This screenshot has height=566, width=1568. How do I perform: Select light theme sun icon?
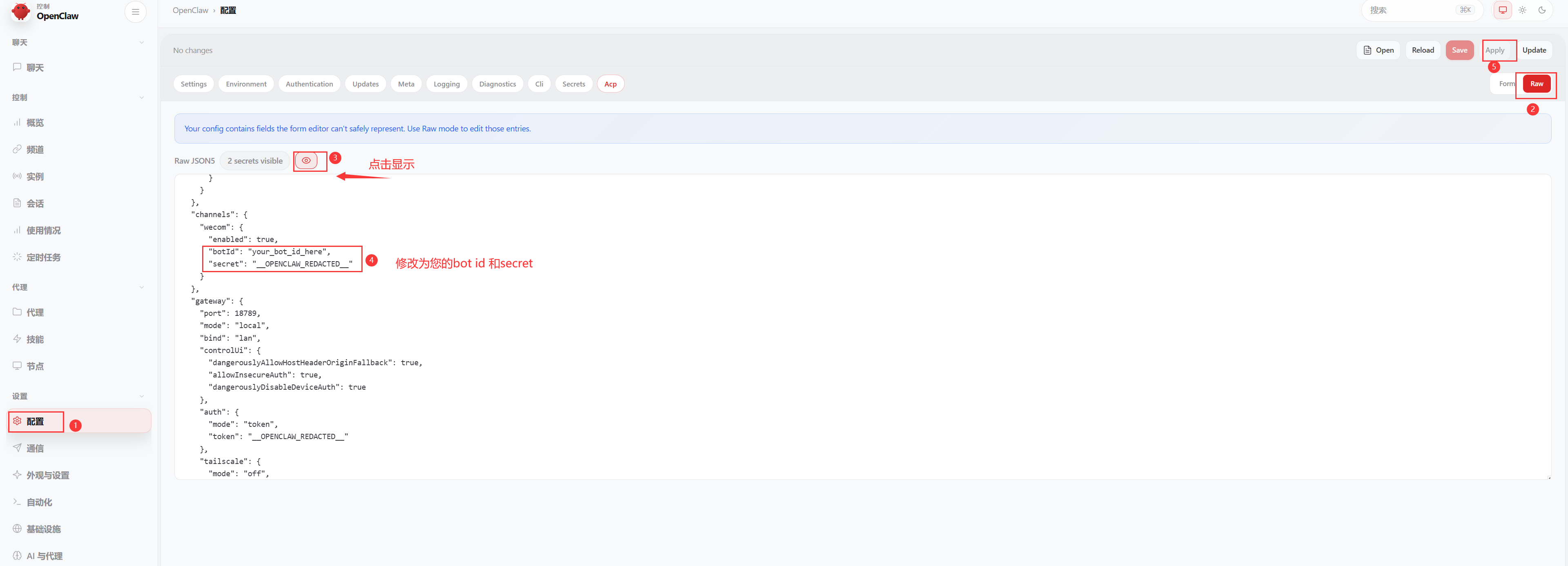[x=1522, y=10]
